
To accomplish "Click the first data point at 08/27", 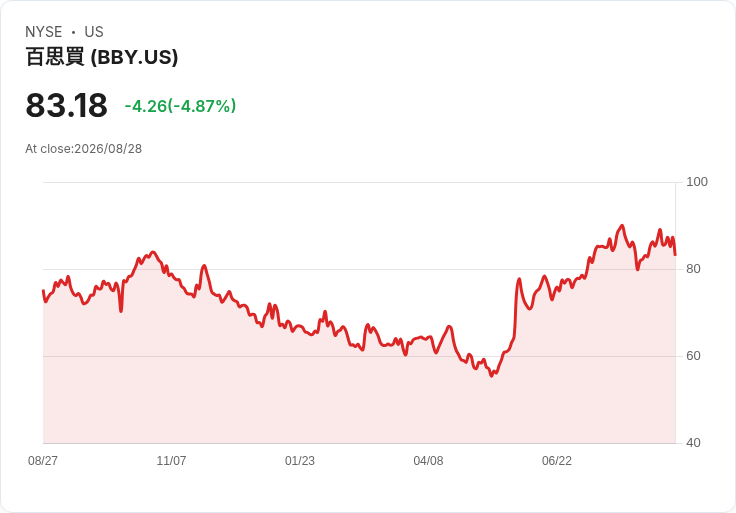I will click(x=43, y=291).
